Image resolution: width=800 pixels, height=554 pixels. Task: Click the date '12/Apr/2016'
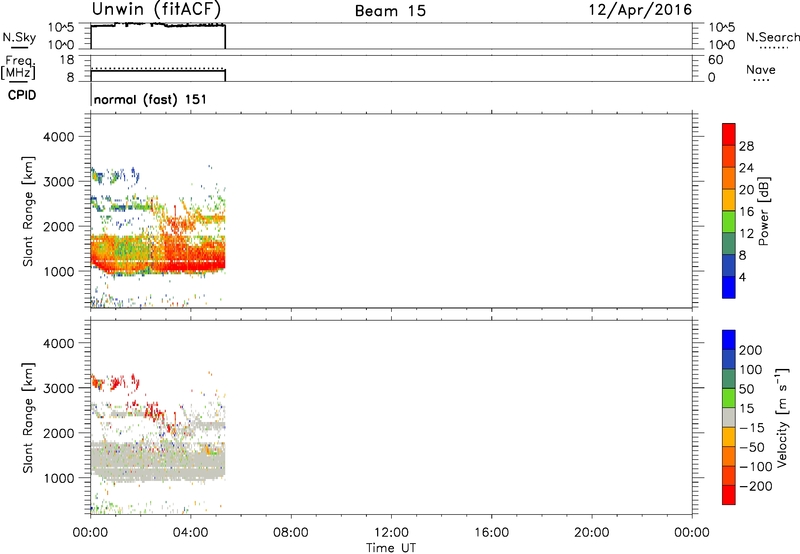click(640, 10)
